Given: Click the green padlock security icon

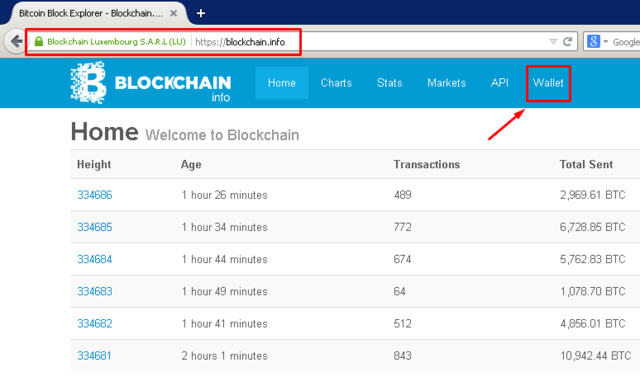Looking at the screenshot, I should click(x=39, y=41).
